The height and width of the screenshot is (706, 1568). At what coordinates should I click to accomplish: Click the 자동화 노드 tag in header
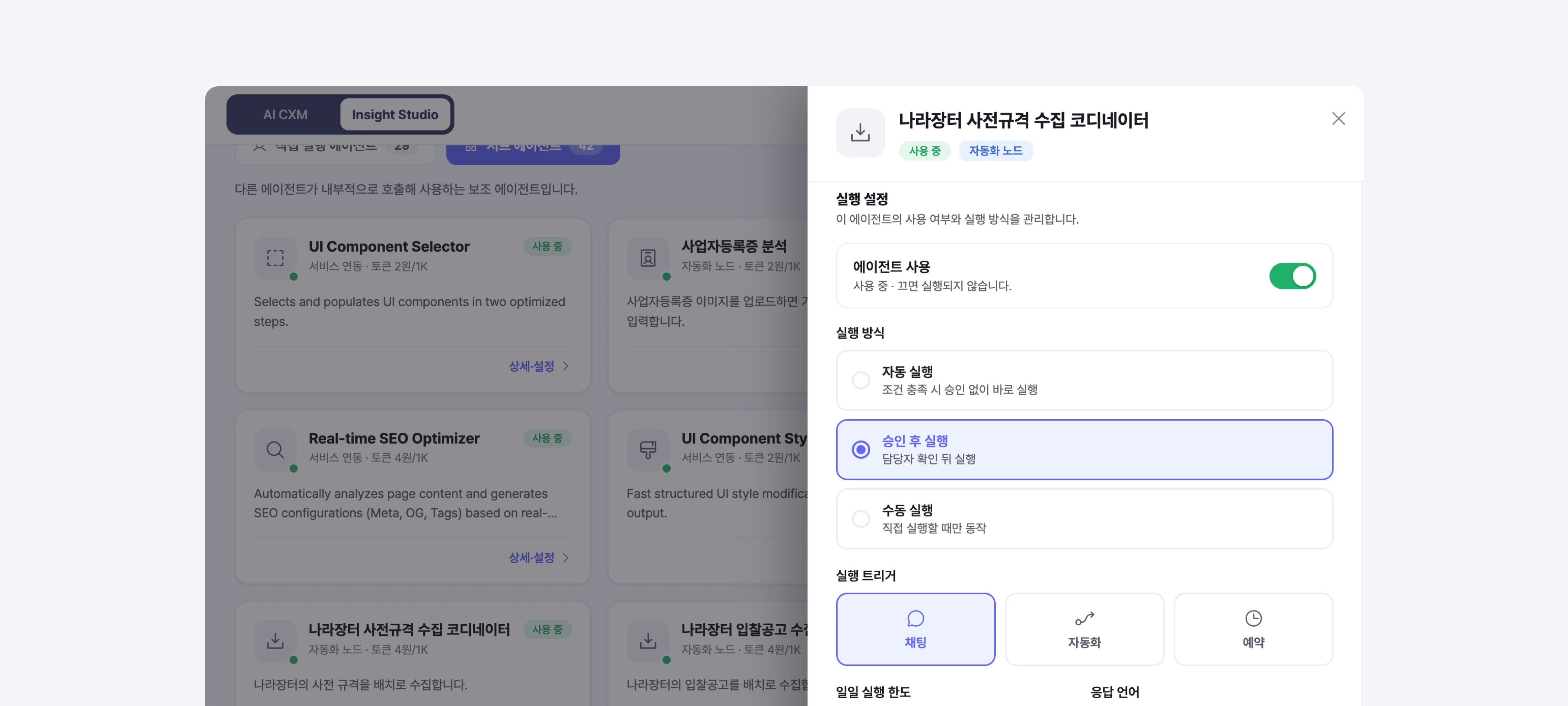[x=995, y=150]
